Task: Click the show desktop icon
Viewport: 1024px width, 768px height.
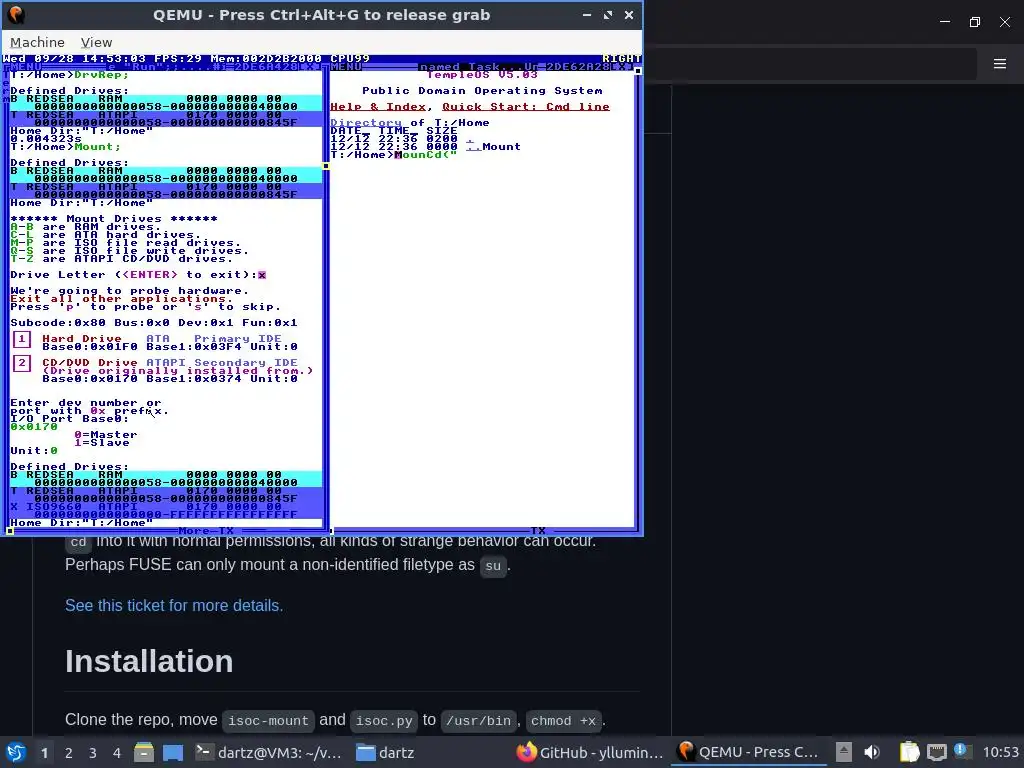Action: (173, 752)
